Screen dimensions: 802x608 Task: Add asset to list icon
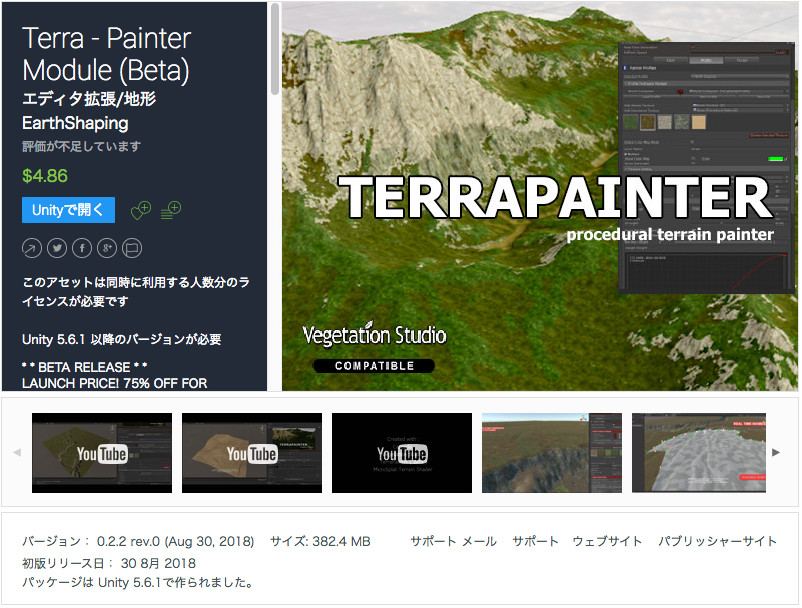click(171, 210)
